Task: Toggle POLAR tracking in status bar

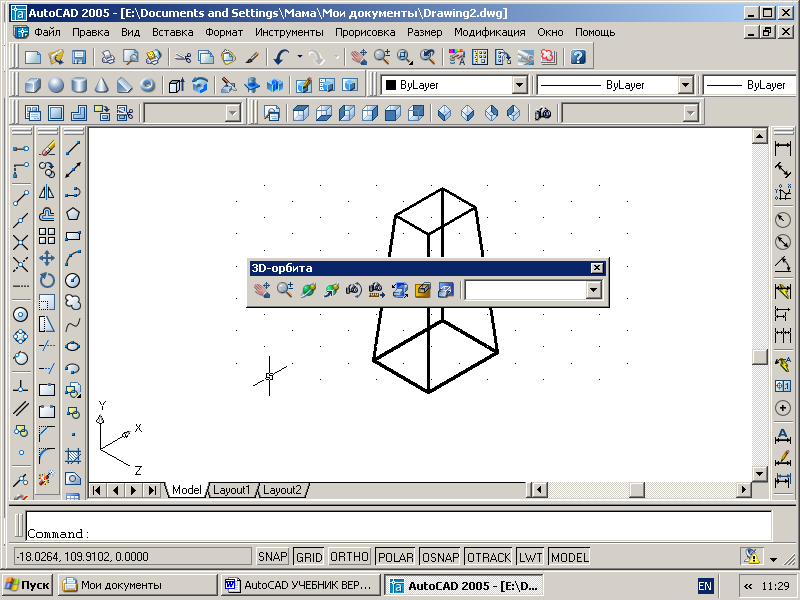Action: point(396,557)
